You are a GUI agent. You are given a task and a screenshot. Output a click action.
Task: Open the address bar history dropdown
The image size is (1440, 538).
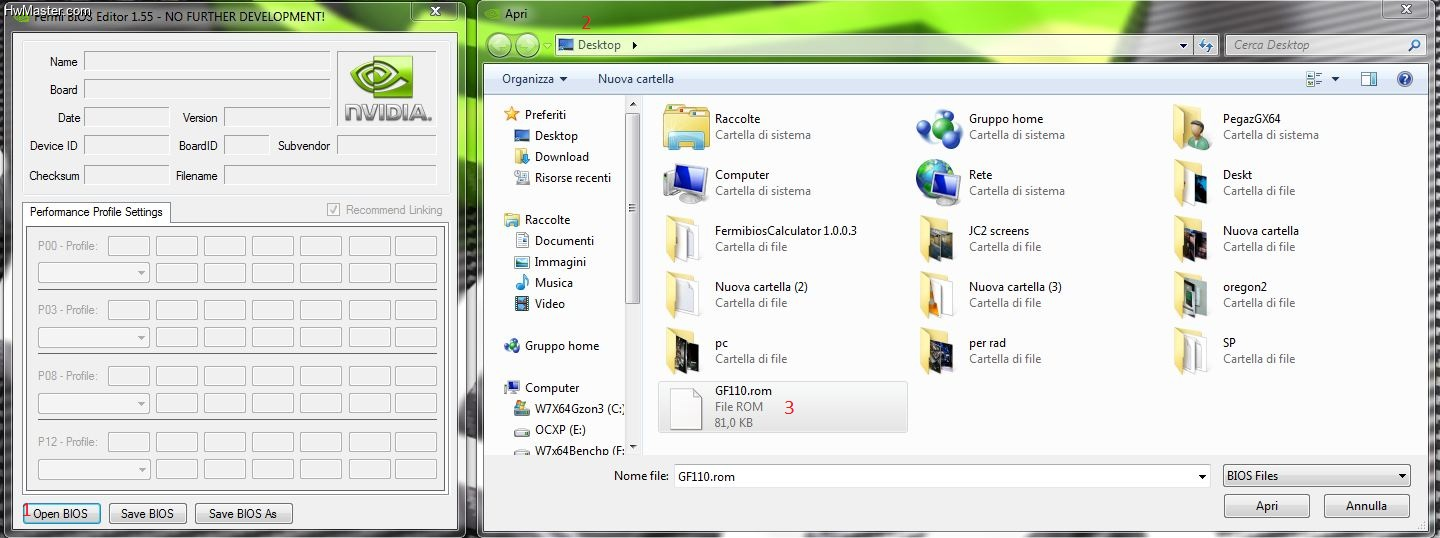1184,45
